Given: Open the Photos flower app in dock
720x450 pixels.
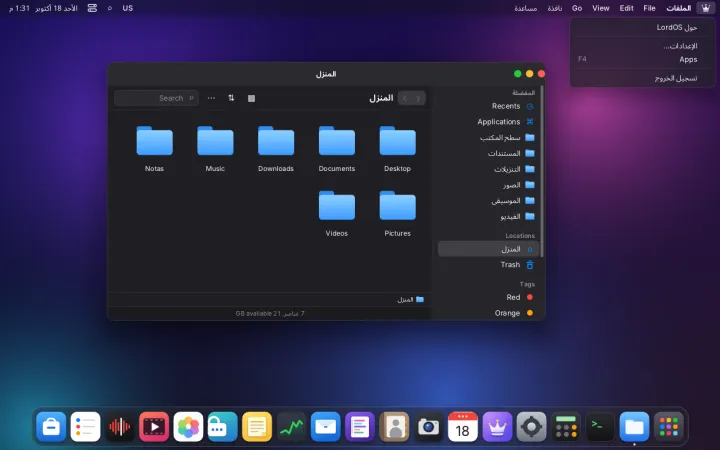Looking at the screenshot, I should (x=188, y=427).
